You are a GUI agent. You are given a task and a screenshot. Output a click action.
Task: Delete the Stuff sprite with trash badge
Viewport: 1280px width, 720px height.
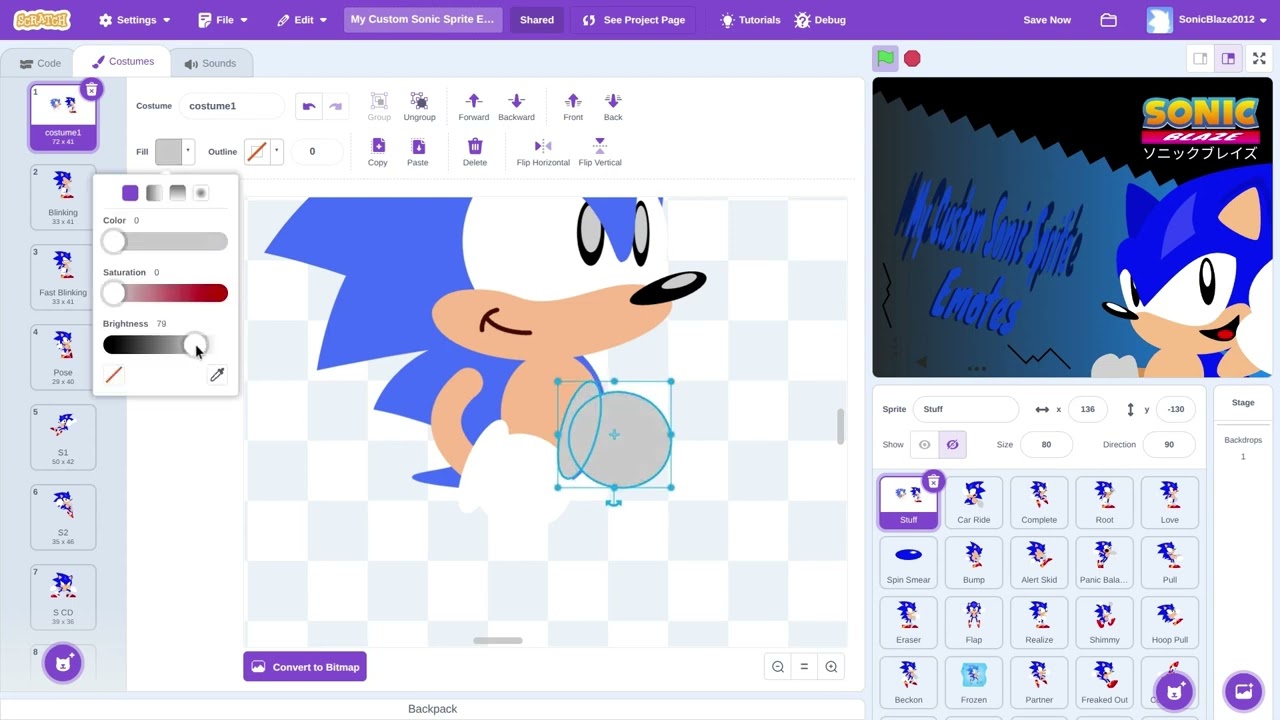933,482
